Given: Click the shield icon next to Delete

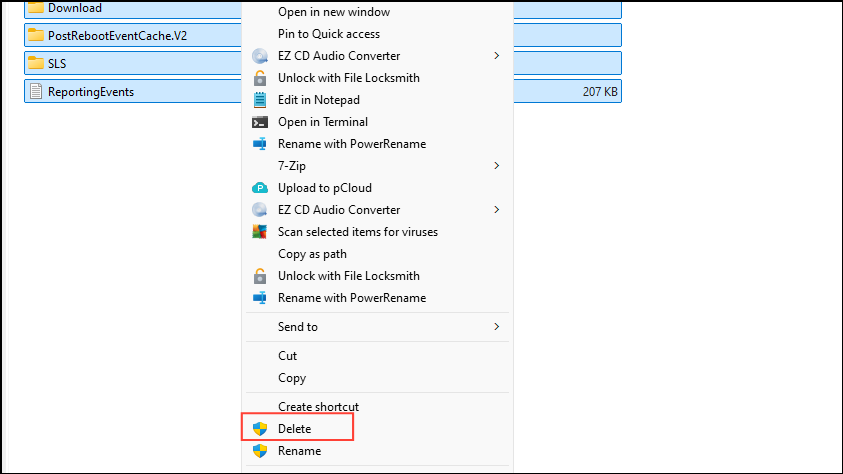Looking at the screenshot, I should [260, 429].
